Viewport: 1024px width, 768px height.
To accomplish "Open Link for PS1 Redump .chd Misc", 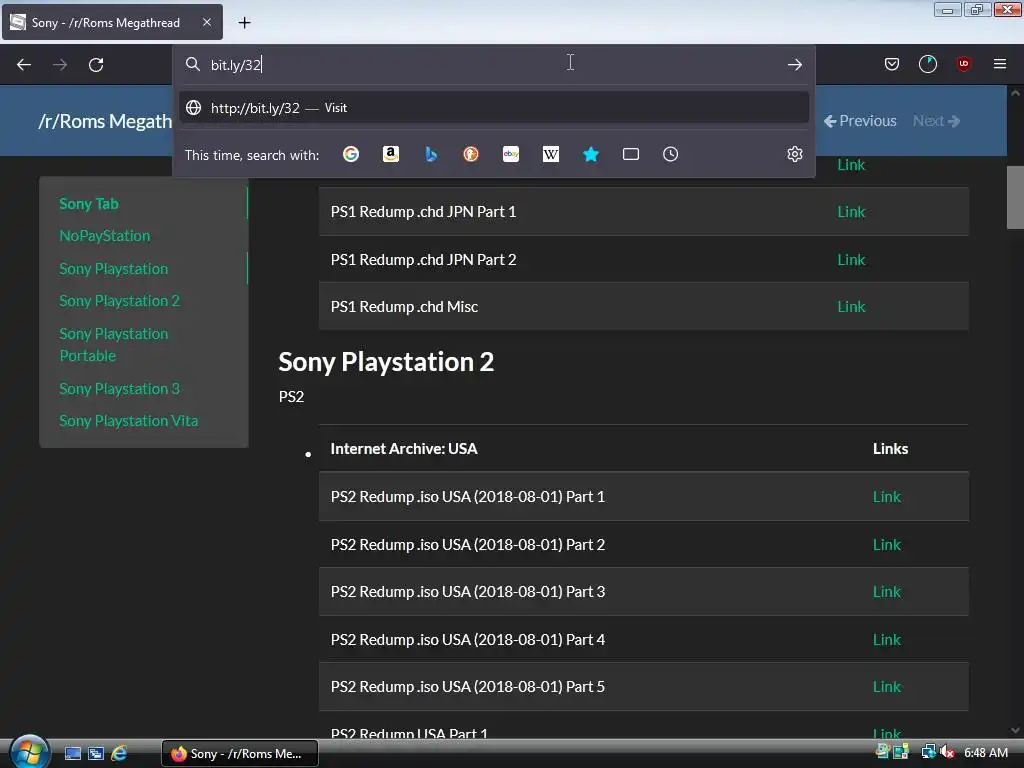I will (851, 307).
